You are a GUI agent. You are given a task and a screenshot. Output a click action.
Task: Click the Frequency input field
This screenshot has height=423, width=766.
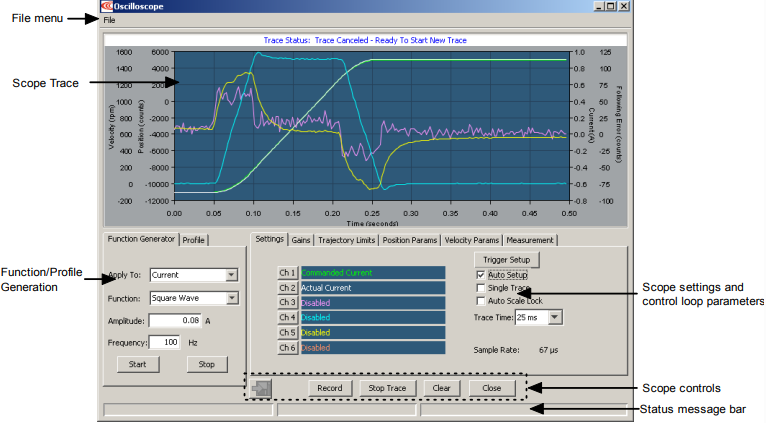point(164,342)
